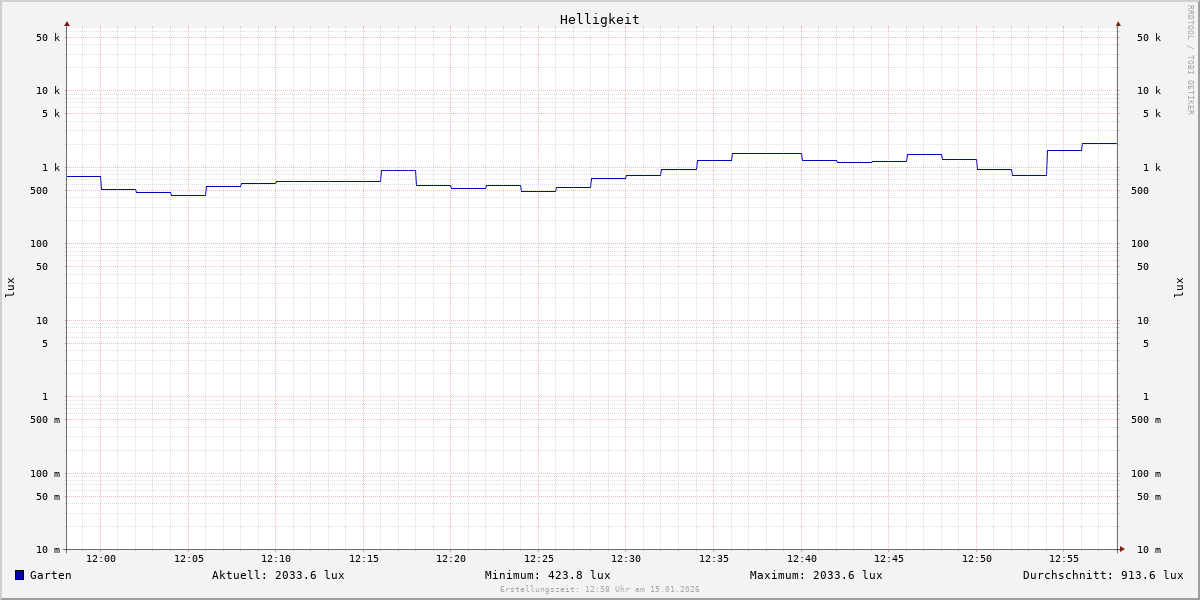Click the red arrow ending the time axis
Viewport: 1200px width, 600px height.
[1122, 549]
